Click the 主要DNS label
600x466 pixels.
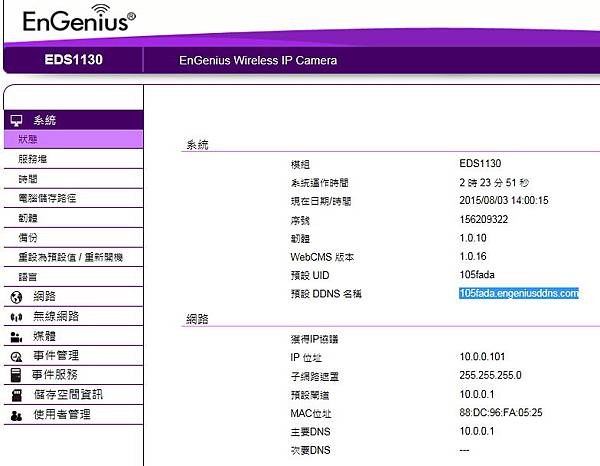pyautogui.click(x=310, y=432)
